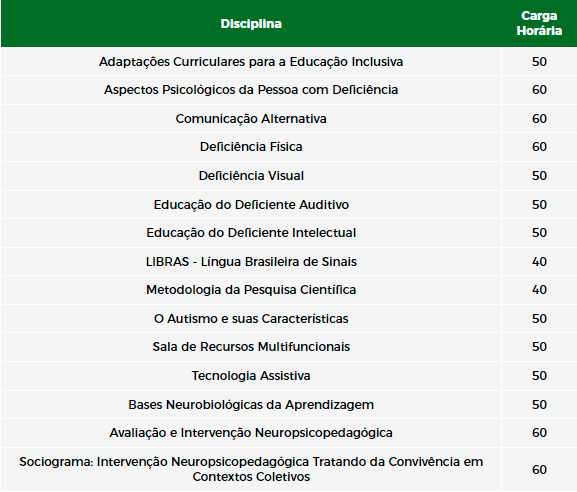Screen dimensions: 577x492
Task: Click the Deficiência Visual discipline
Action: tap(251, 176)
